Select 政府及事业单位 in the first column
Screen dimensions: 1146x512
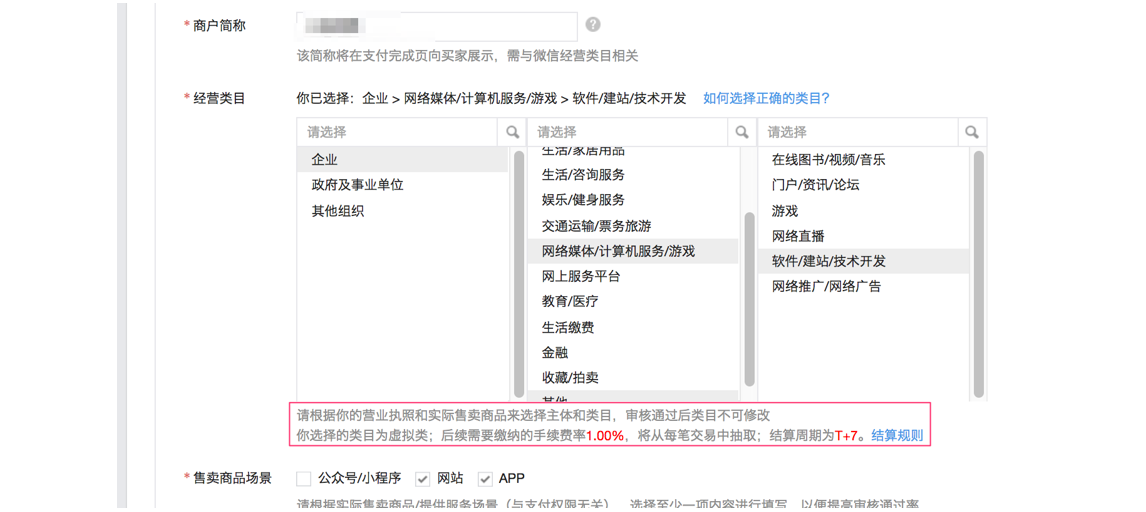403,185
